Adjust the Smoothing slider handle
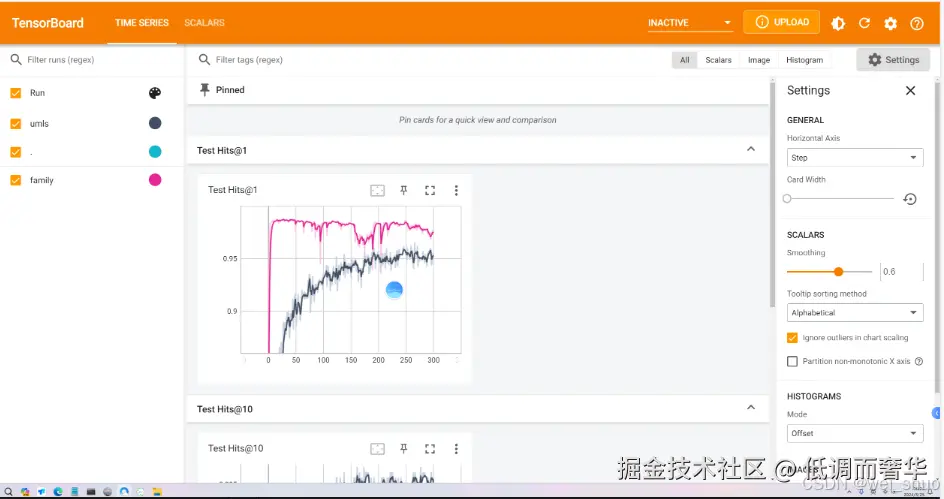Image resolution: width=944 pixels, height=499 pixels. coord(838,272)
